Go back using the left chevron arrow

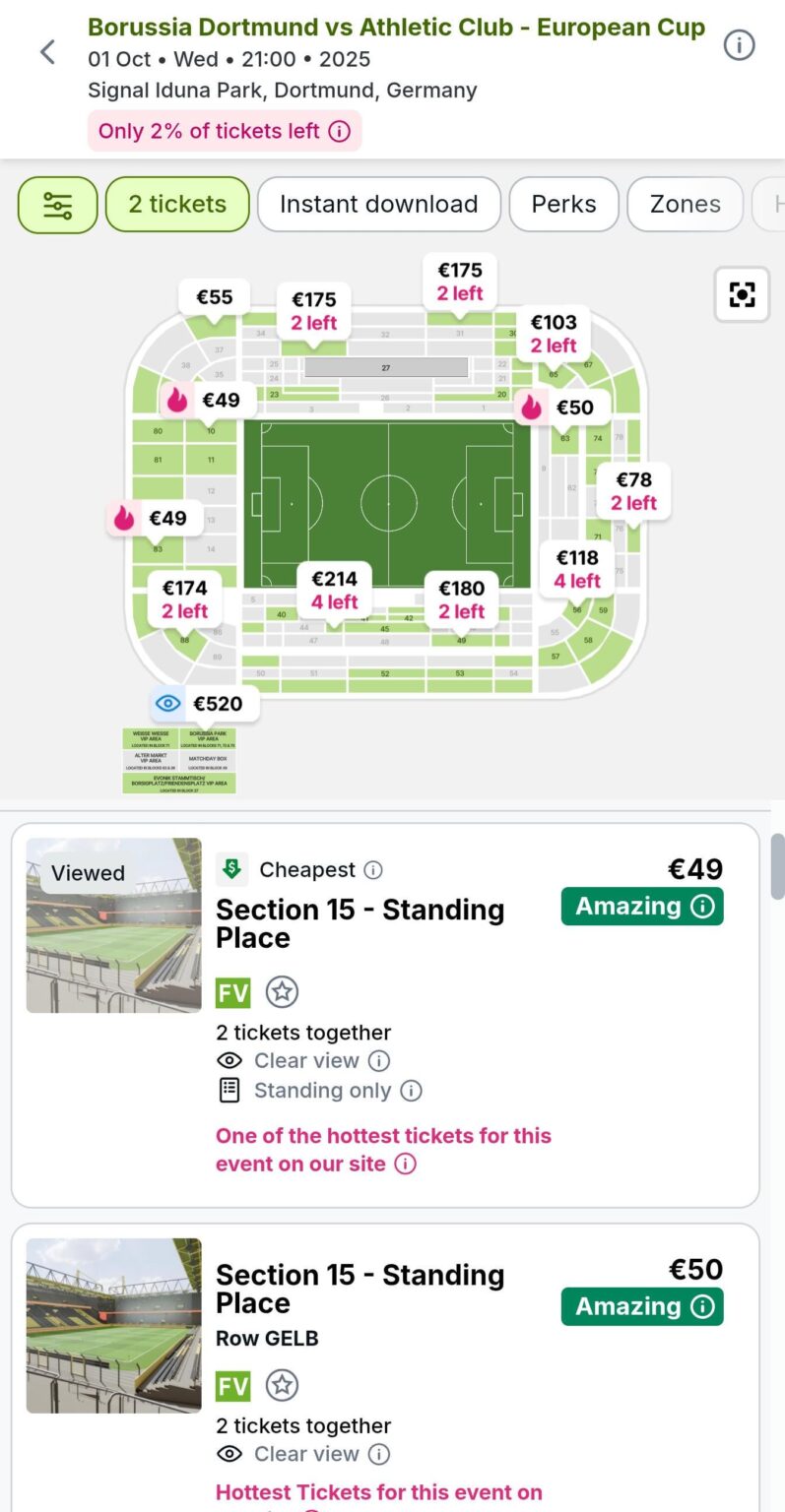47,52
